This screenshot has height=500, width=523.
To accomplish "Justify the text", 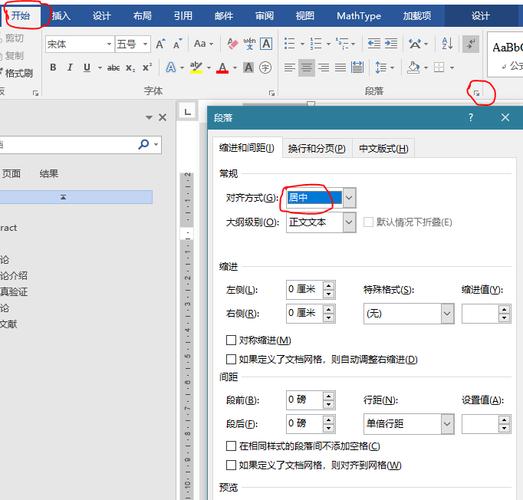I will coord(341,68).
